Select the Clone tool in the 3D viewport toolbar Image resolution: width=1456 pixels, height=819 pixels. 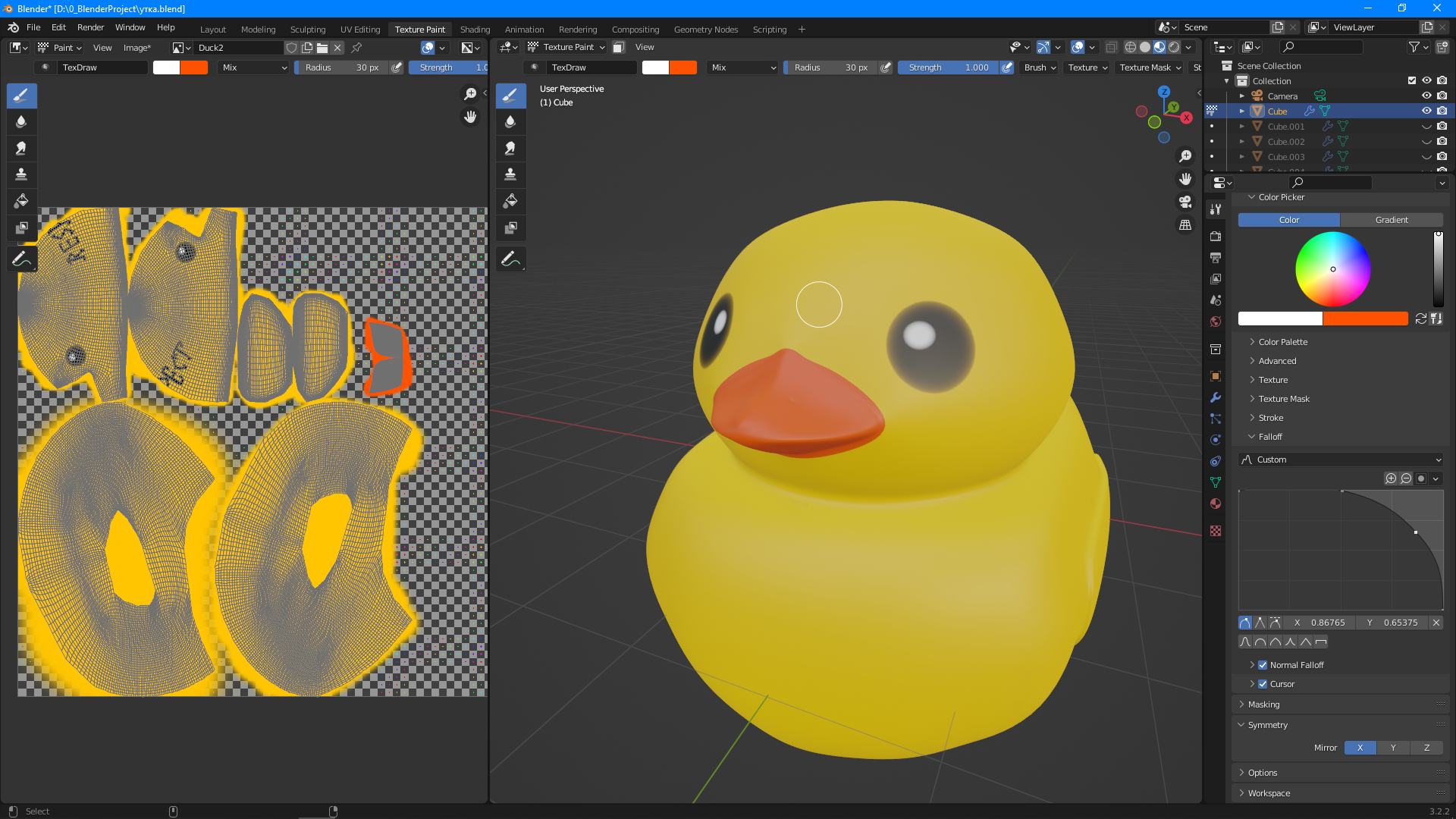click(510, 175)
